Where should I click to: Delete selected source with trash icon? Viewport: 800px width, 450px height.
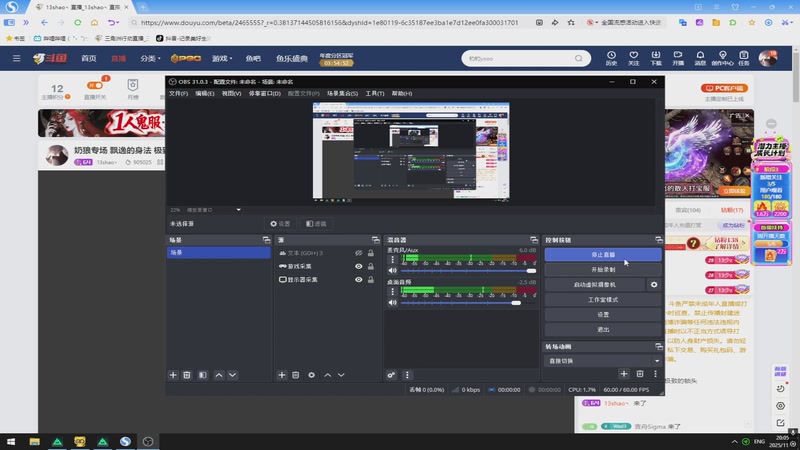(295, 375)
